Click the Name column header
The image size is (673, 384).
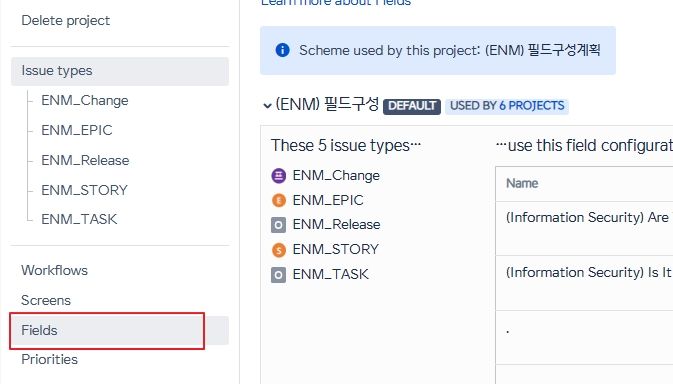tap(522, 183)
